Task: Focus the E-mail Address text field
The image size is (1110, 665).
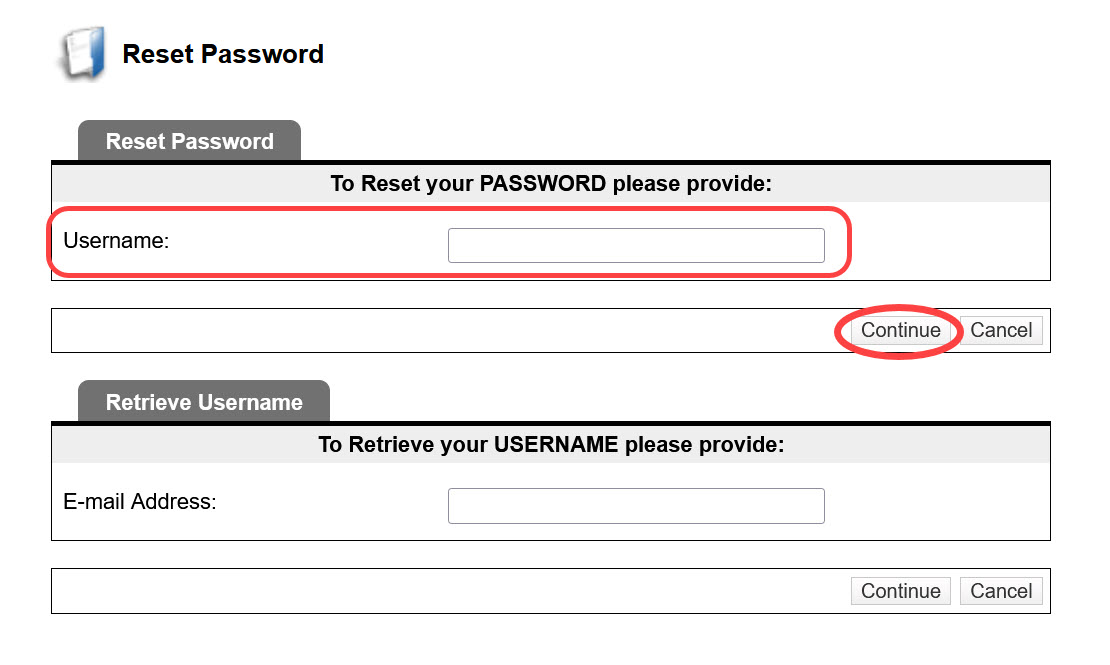Action: [636, 506]
